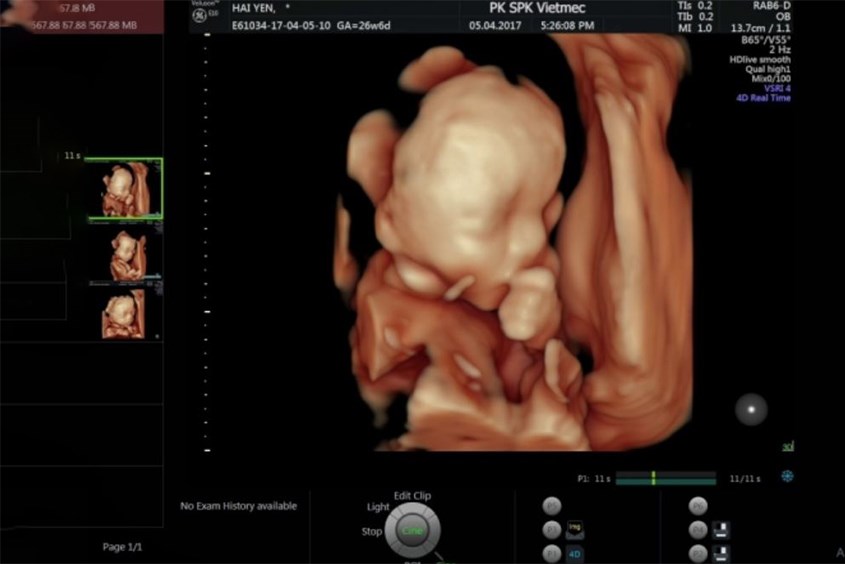Click the P1: 11 s clip label
Image resolution: width=845 pixels, height=564 pixels.
594,478
